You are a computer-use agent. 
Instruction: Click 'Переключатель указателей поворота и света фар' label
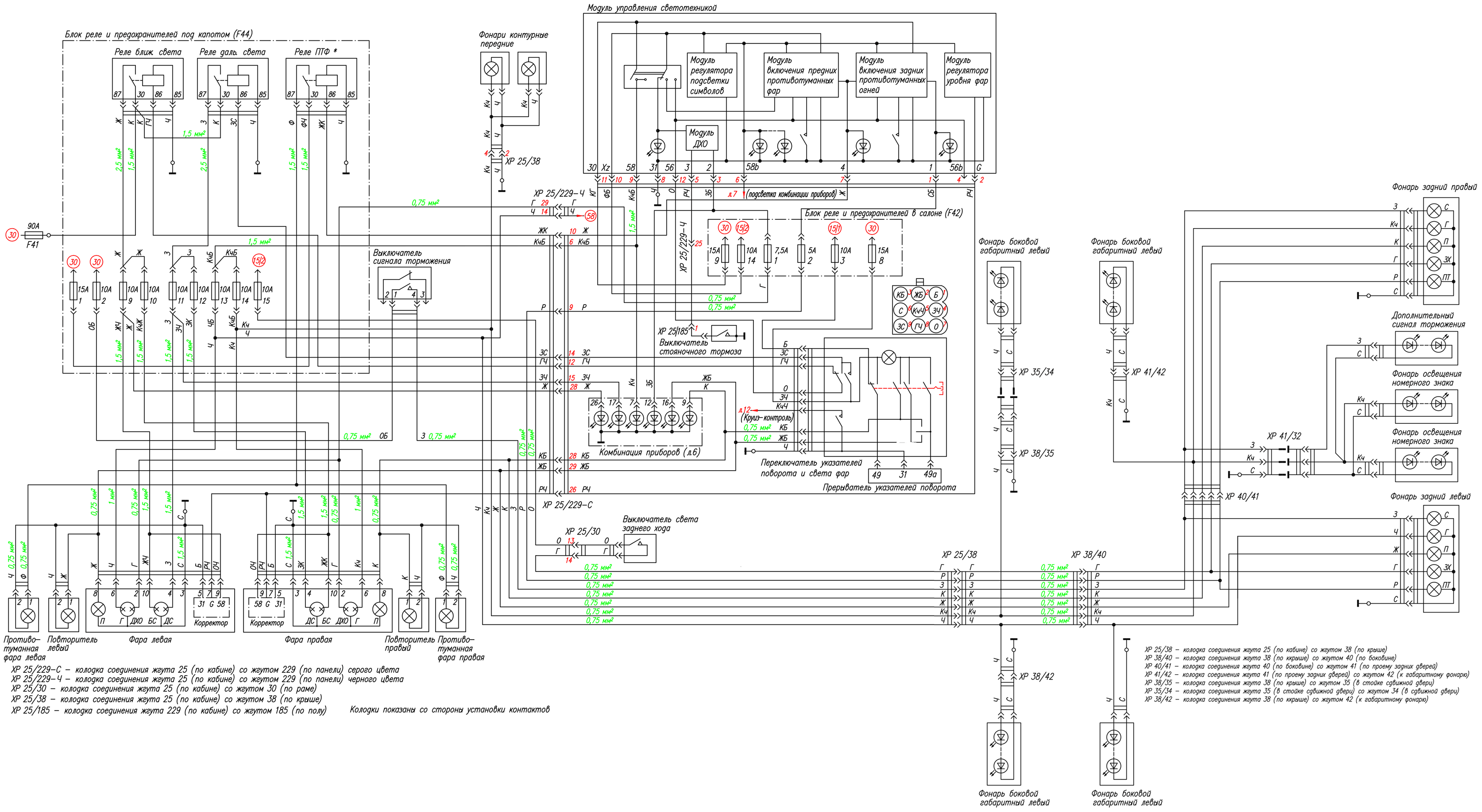point(811,468)
